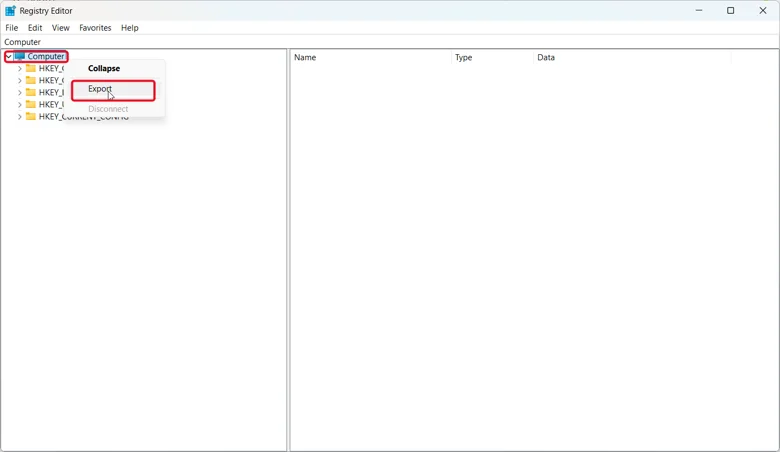Open the View menu

tap(61, 28)
